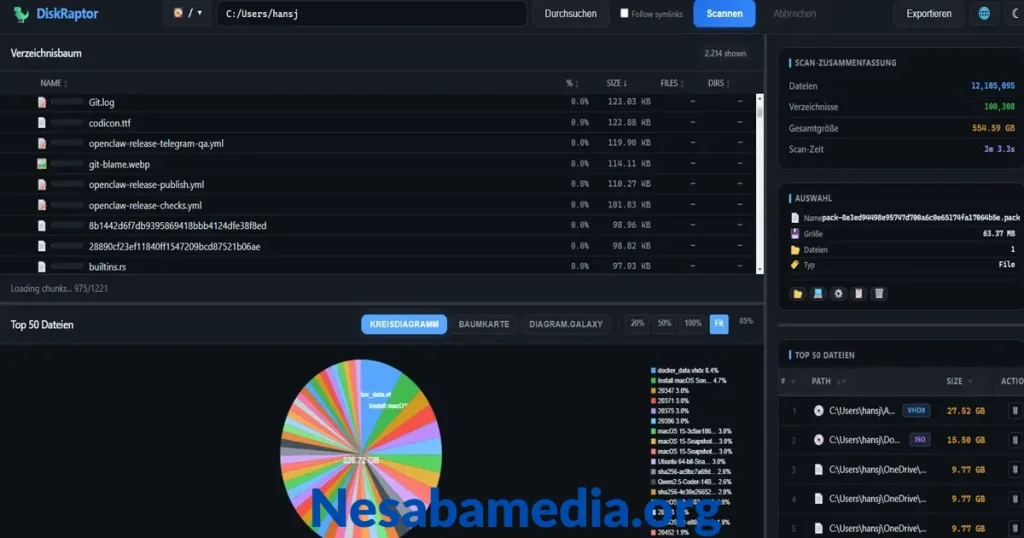
Task: Select the codicon.ttf file row
Action: tap(377, 122)
